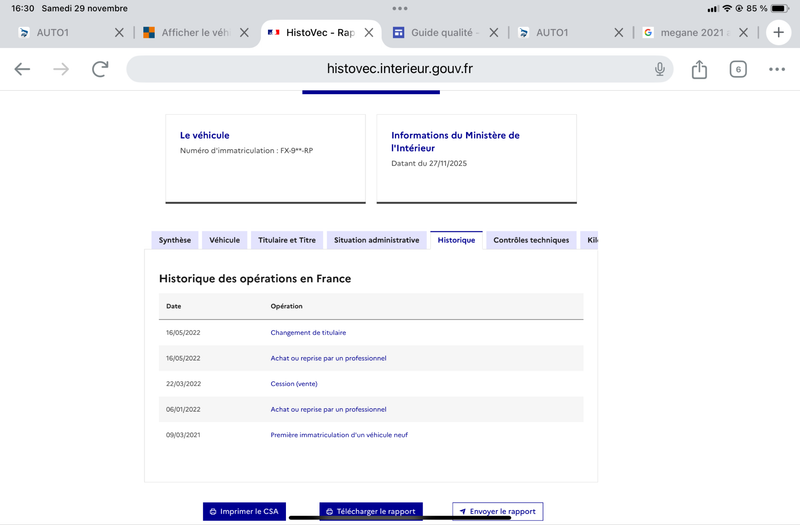Image resolution: width=800 pixels, height=525 pixels.
Task: Tap the microphone icon in address bar
Action: (660, 69)
